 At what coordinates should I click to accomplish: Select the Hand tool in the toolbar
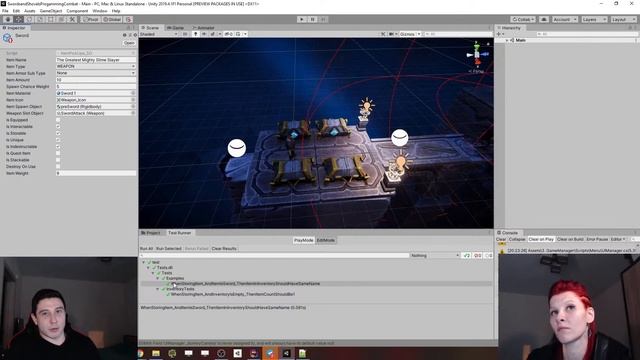pyautogui.click(x=8, y=19)
